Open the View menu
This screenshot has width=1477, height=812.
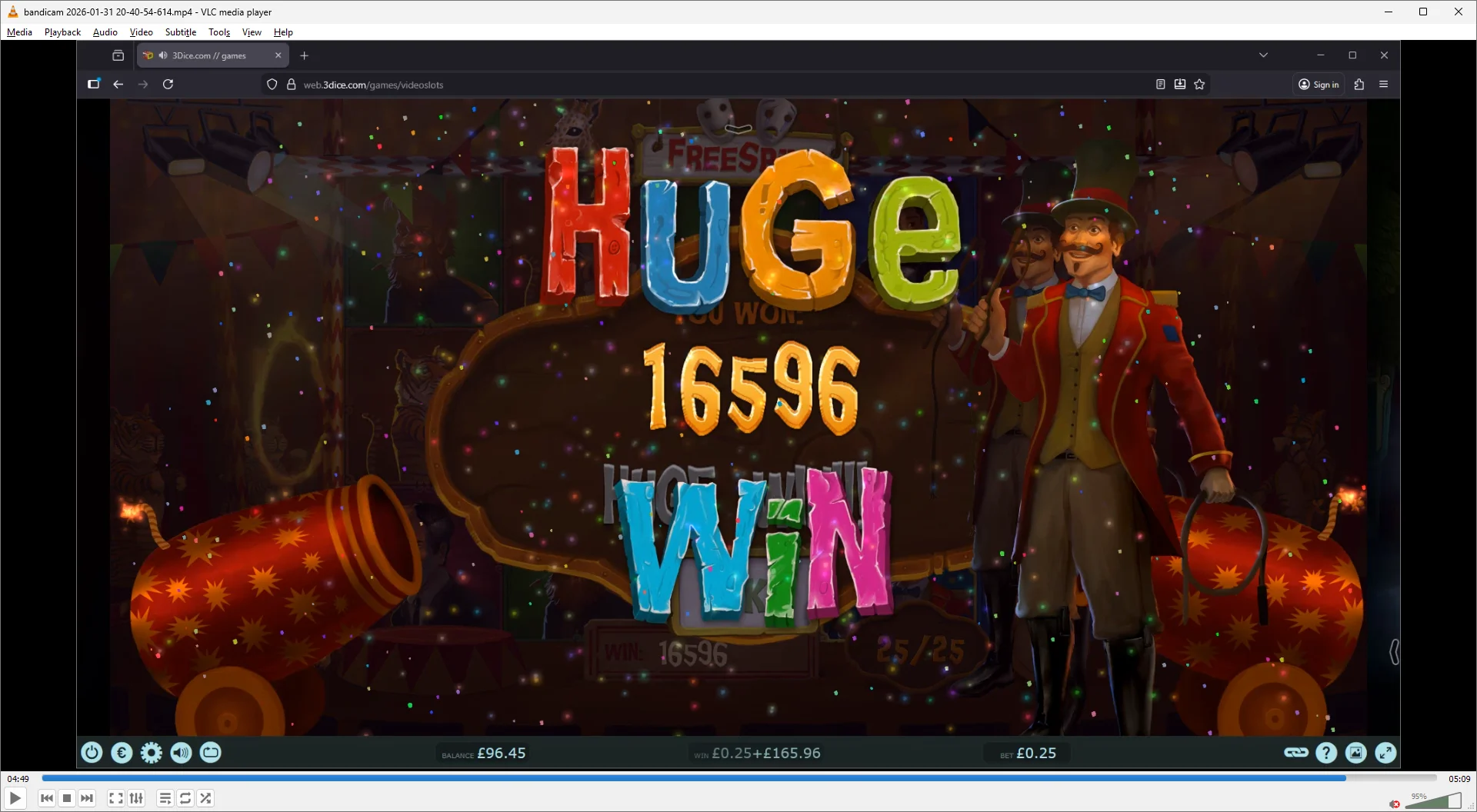pyautogui.click(x=252, y=32)
